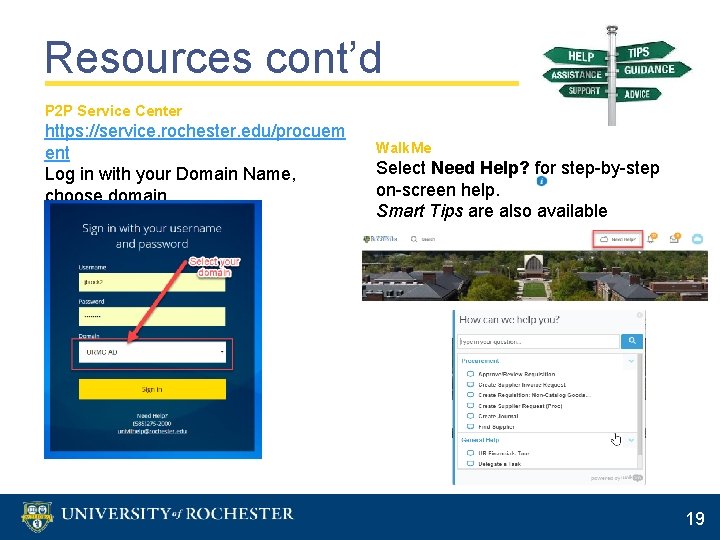Click the help email link under Need Help
The width and height of the screenshot is (720, 540).
pos(152,432)
